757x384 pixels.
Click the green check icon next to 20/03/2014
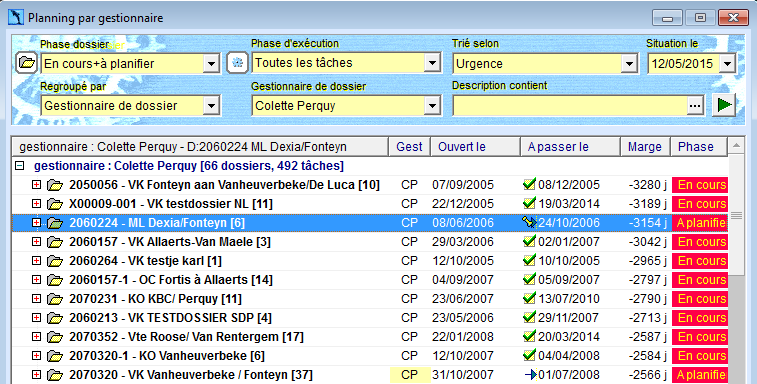[x=530, y=336]
